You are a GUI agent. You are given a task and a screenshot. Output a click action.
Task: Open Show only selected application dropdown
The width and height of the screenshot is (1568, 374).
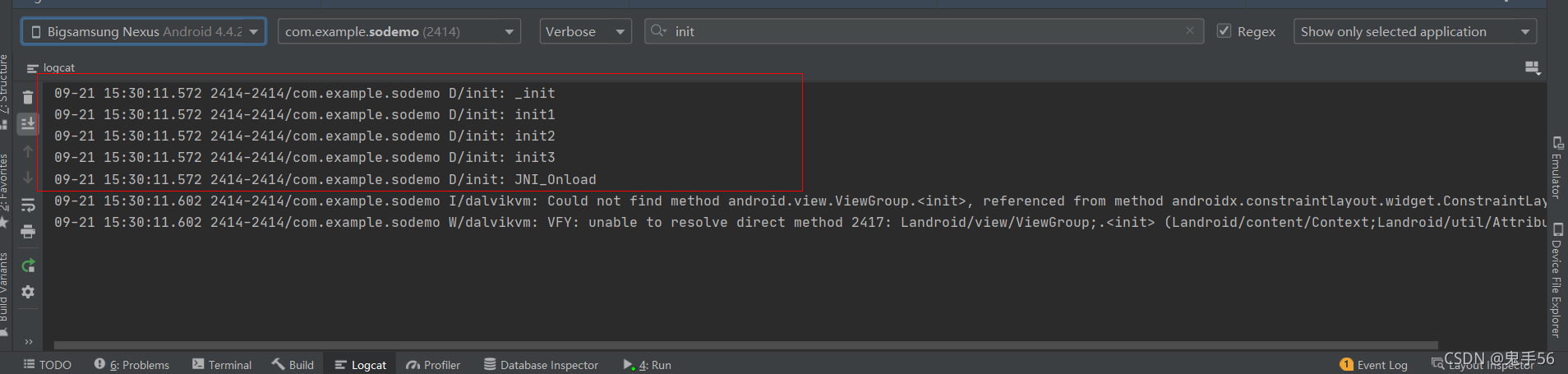point(1415,31)
